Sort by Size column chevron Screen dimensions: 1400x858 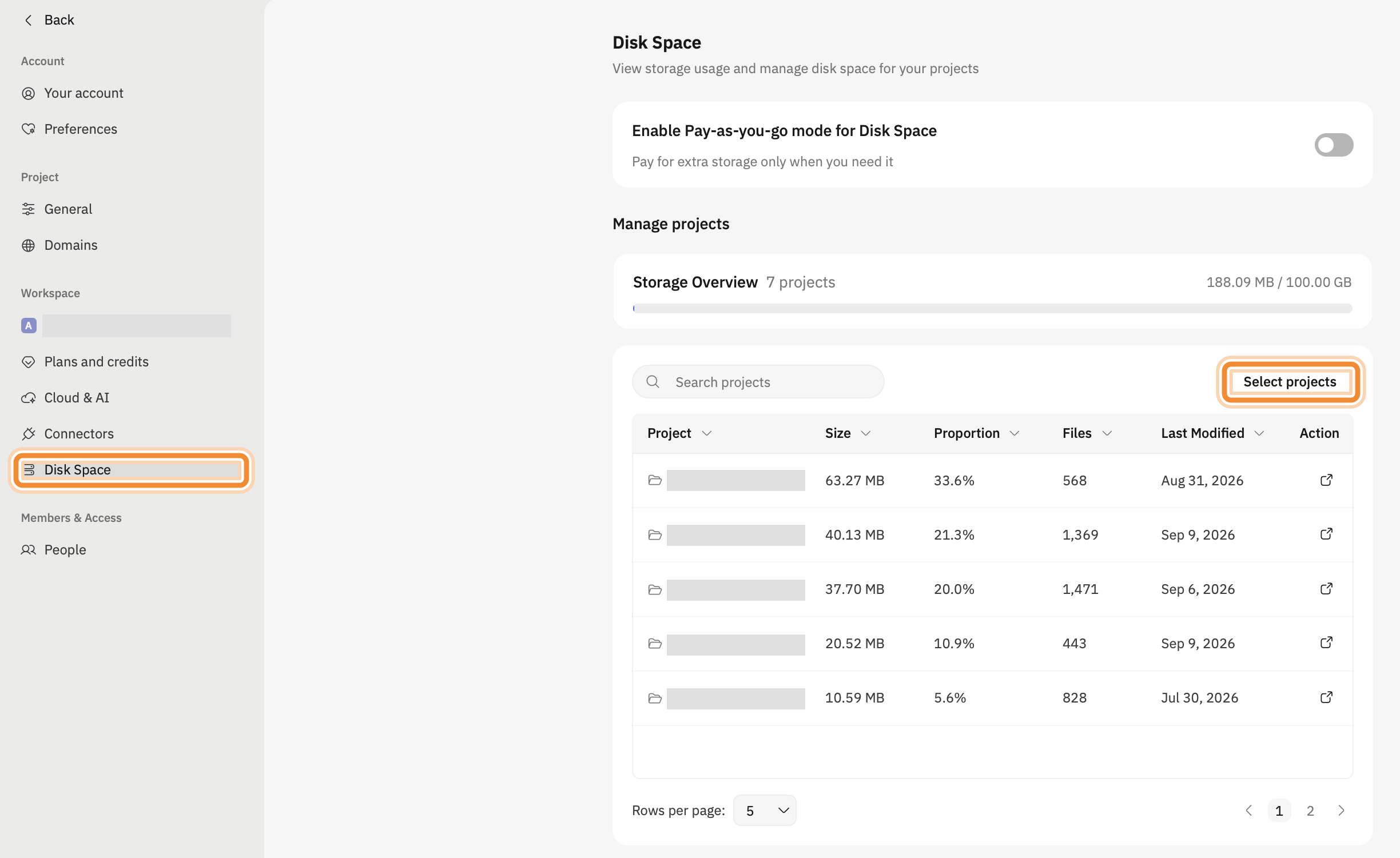point(866,433)
